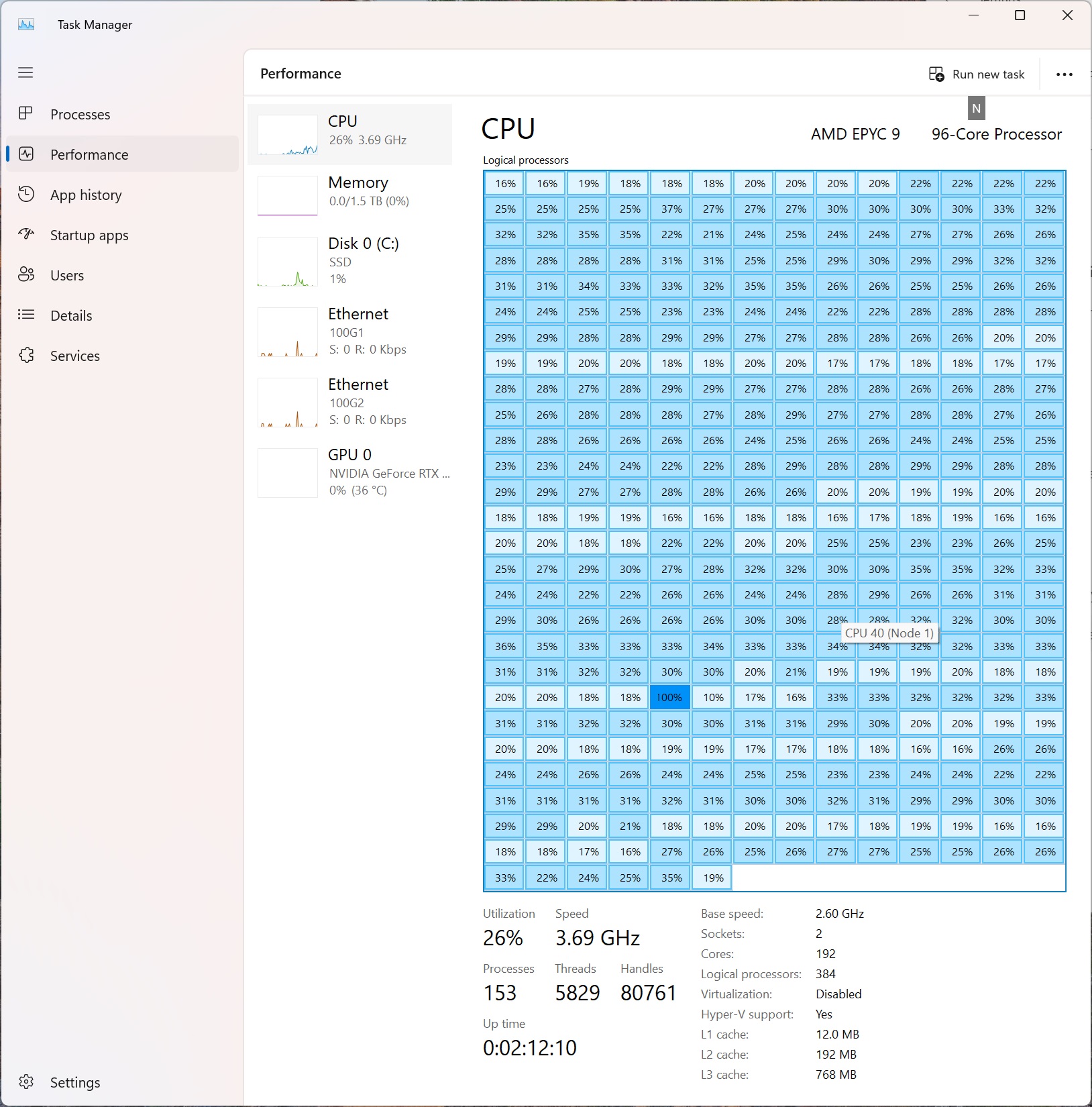This screenshot has height=1107, width=1092.
Task: Click the Details list icon
Action: coord(25,315)
